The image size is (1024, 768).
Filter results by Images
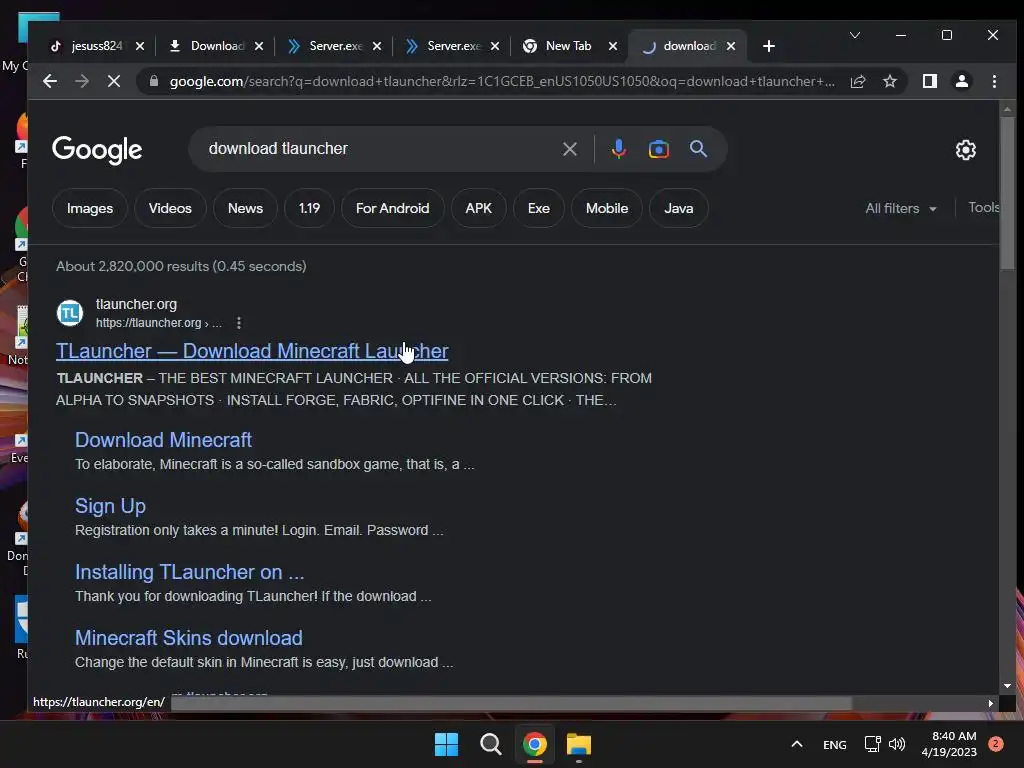(x=89, y=208)
